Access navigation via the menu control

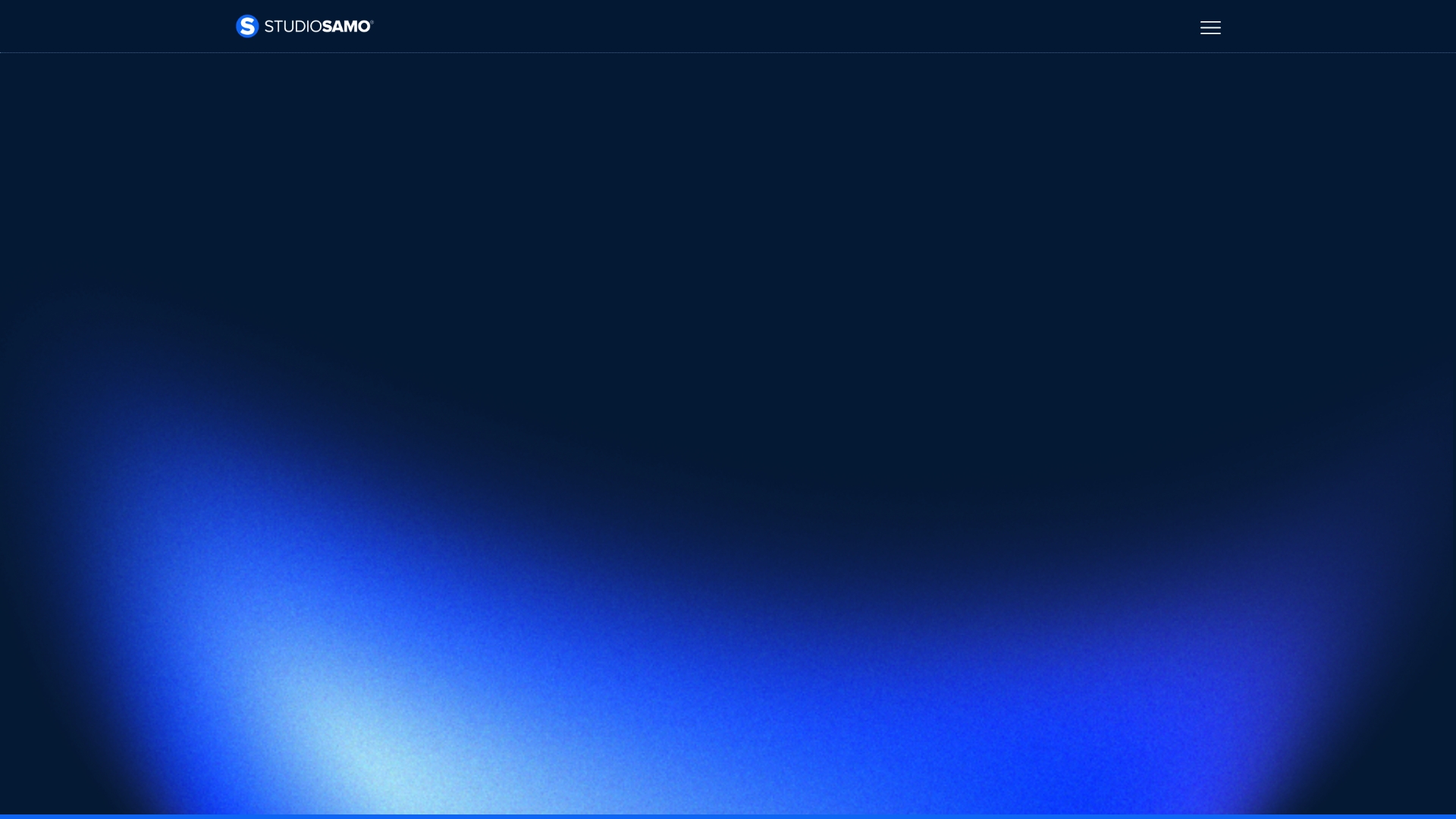[x=1210, y=27]
